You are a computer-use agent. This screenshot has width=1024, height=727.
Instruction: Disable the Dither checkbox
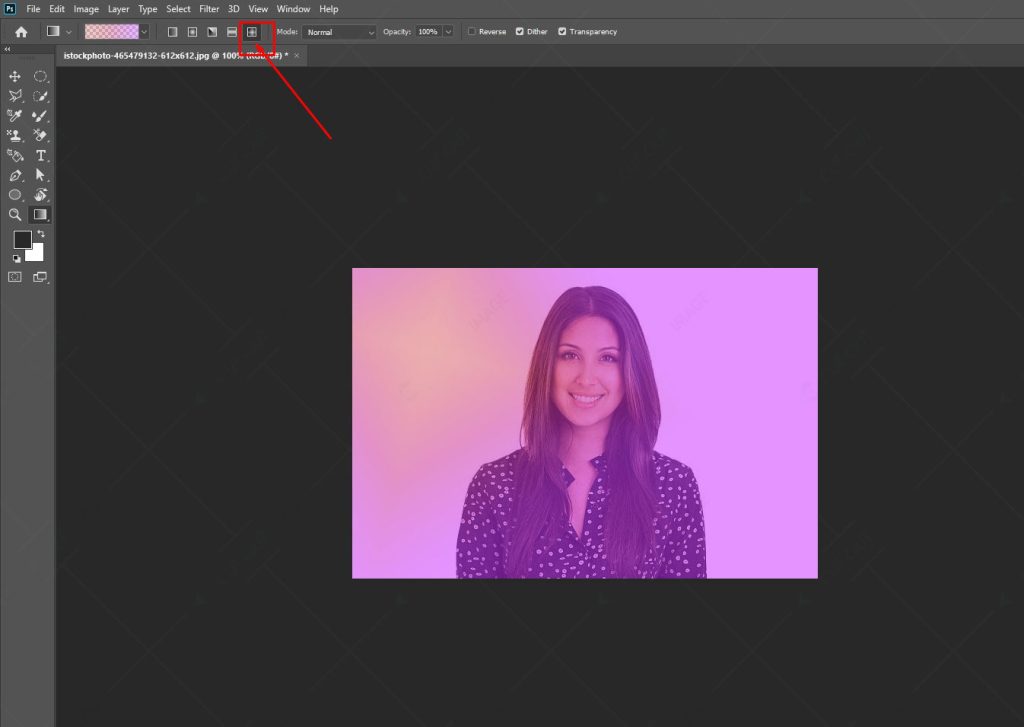(520, 31)
